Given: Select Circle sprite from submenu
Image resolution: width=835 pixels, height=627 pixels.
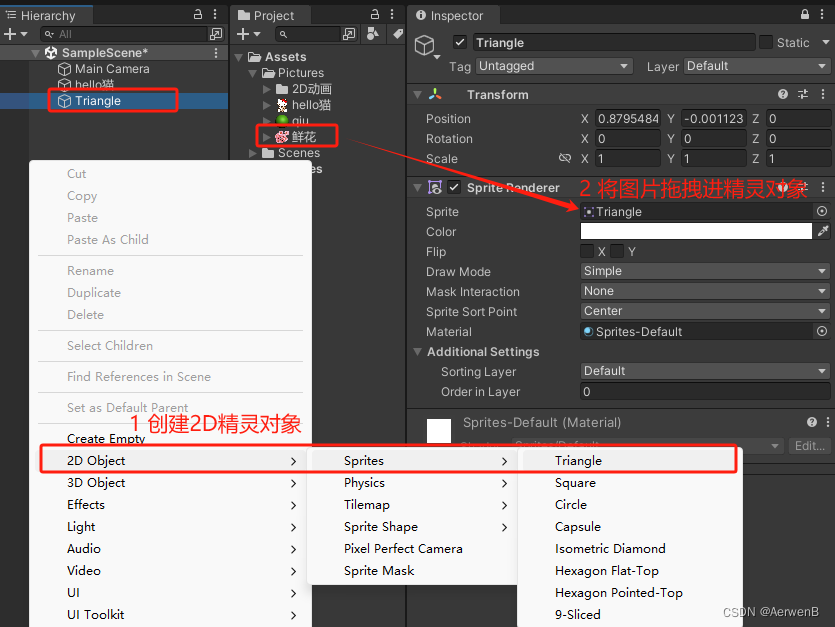Looking at the screenshot, I should 628,504.
